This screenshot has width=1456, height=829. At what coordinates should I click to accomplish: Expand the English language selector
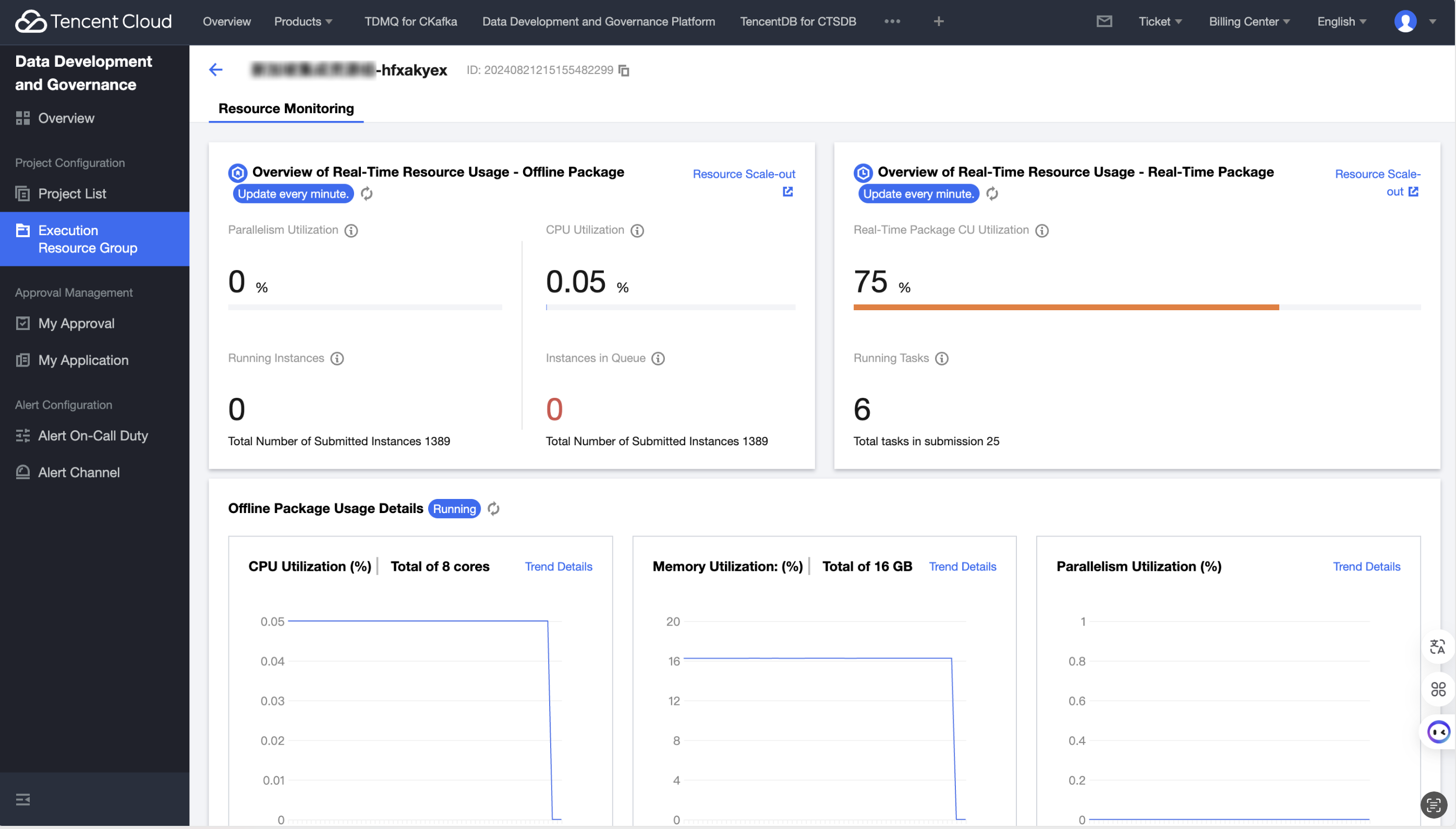(x=1341, y=21)
